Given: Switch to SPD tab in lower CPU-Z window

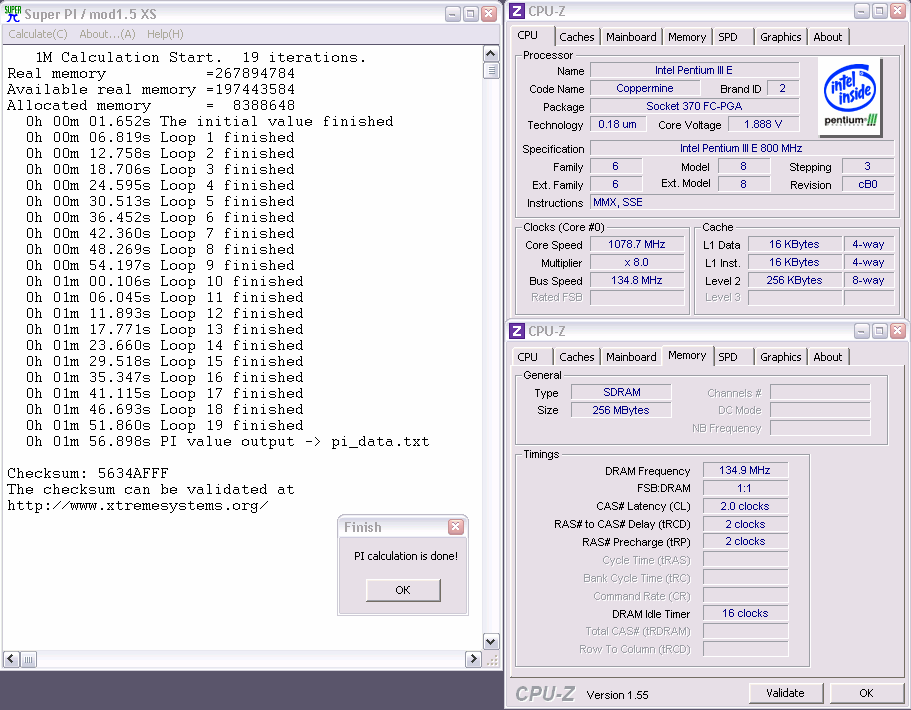Looking at the screenshot, I should coord(728,357).
